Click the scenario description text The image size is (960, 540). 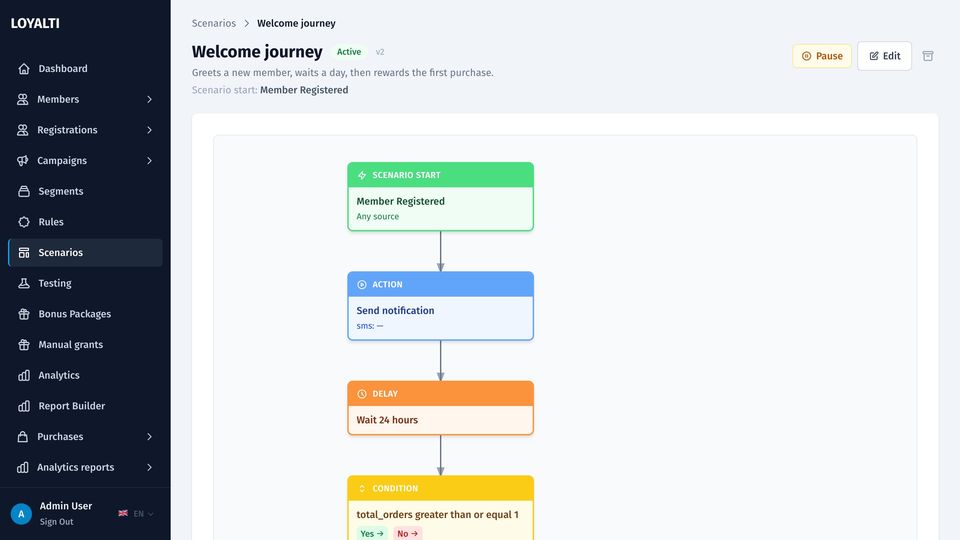(342, 72)
